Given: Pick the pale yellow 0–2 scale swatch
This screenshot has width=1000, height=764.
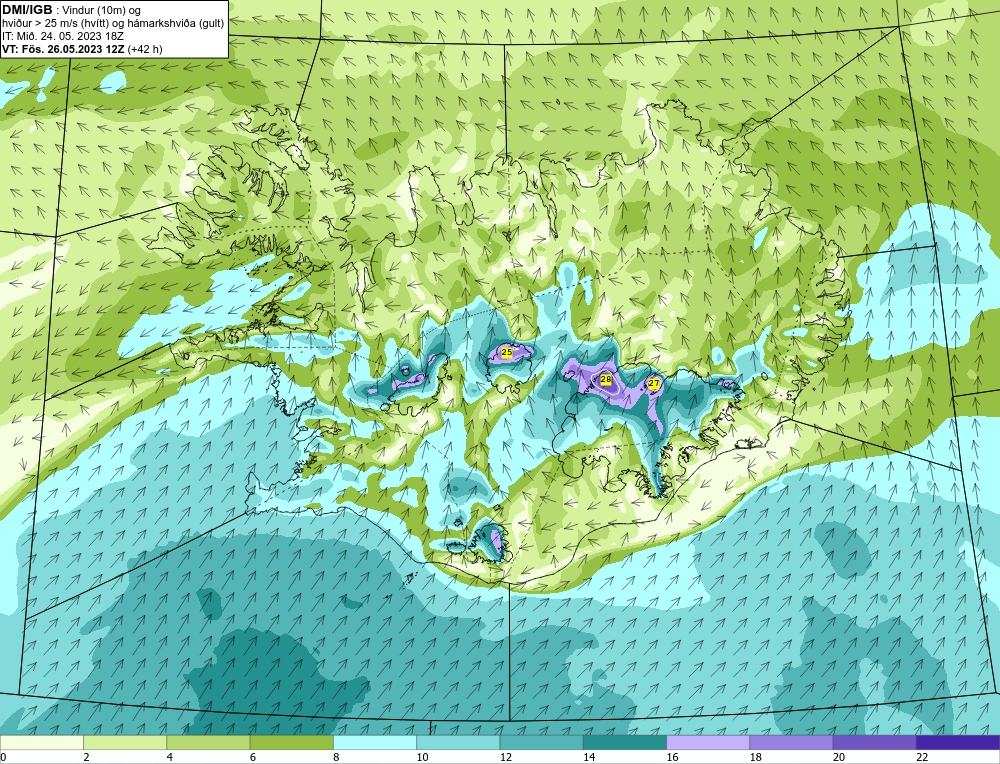Looking at the screenshot, I should 41,743.
